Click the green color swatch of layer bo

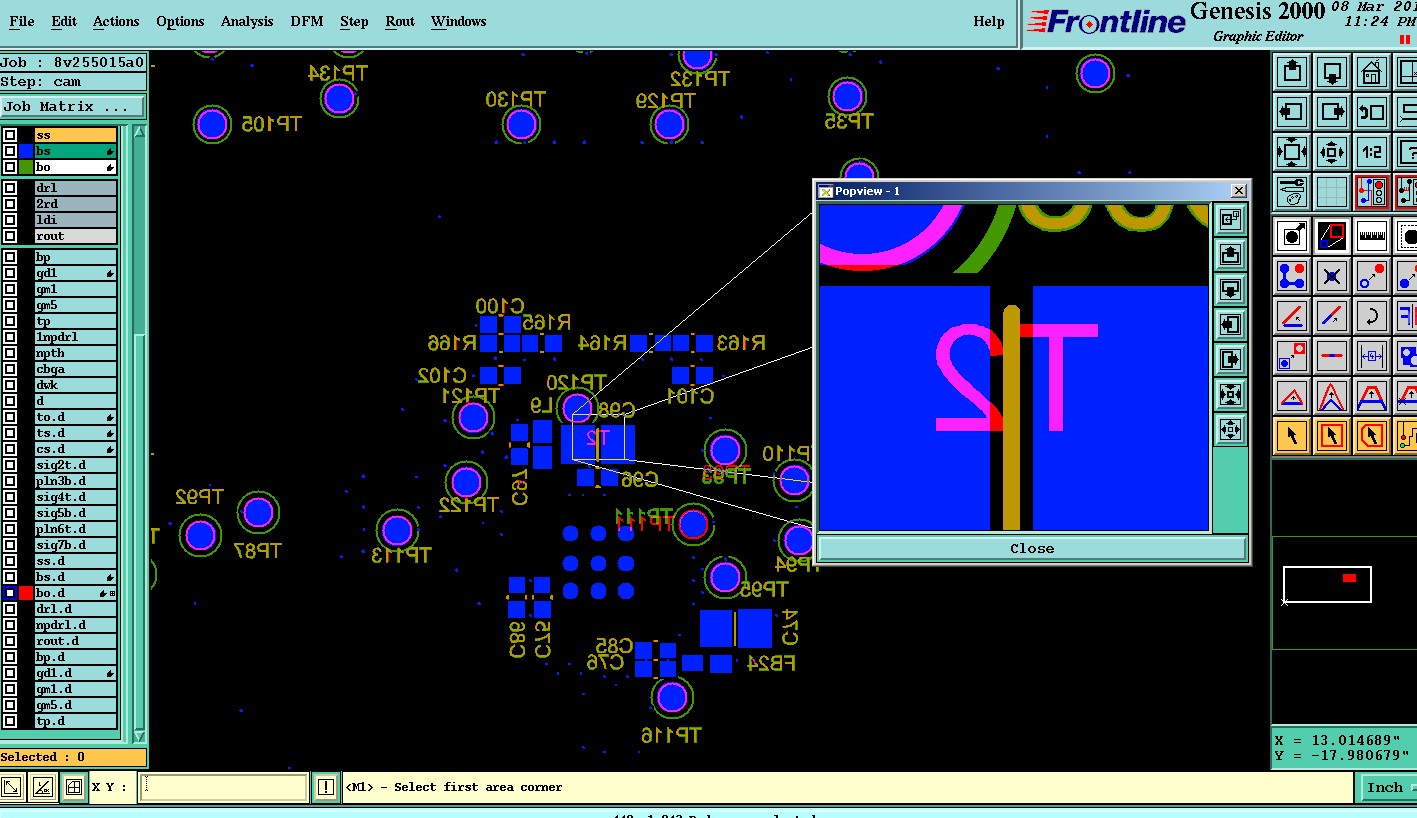point(26,167)
